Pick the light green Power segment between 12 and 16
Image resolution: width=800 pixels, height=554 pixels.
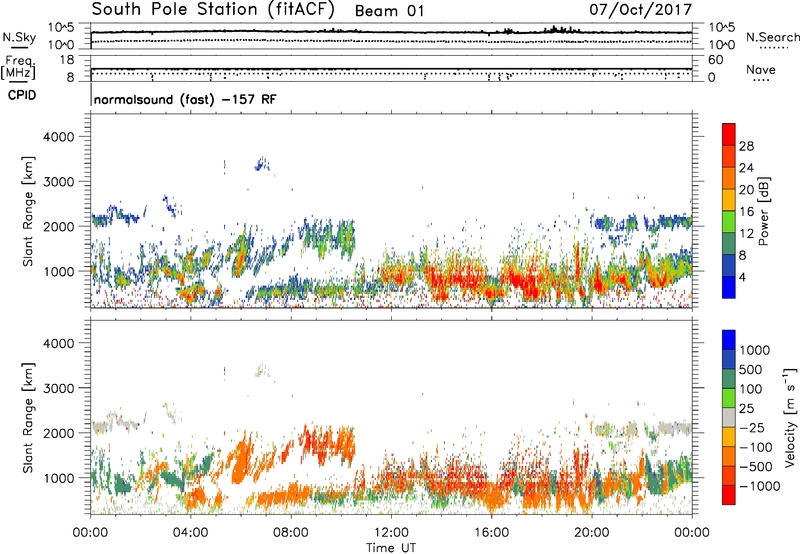coord(729,221)
